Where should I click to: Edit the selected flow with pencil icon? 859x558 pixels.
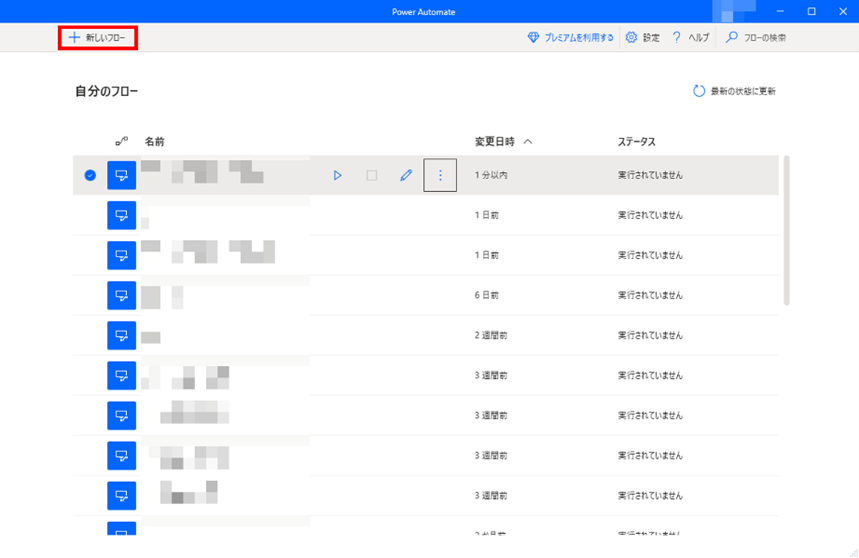coord(406,175)
